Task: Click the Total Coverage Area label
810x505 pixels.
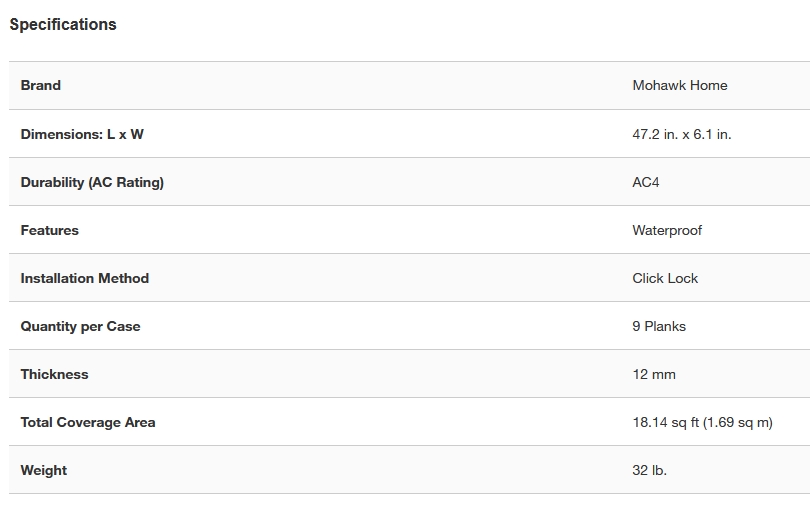Action: coord(88,422)
